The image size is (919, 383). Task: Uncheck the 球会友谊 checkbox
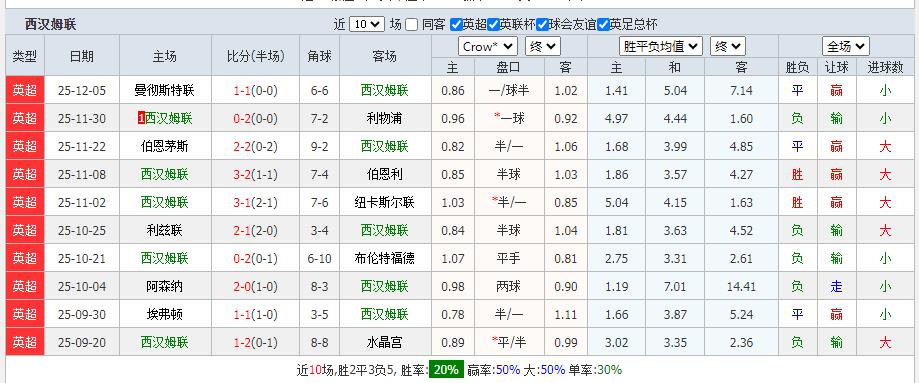542,25
